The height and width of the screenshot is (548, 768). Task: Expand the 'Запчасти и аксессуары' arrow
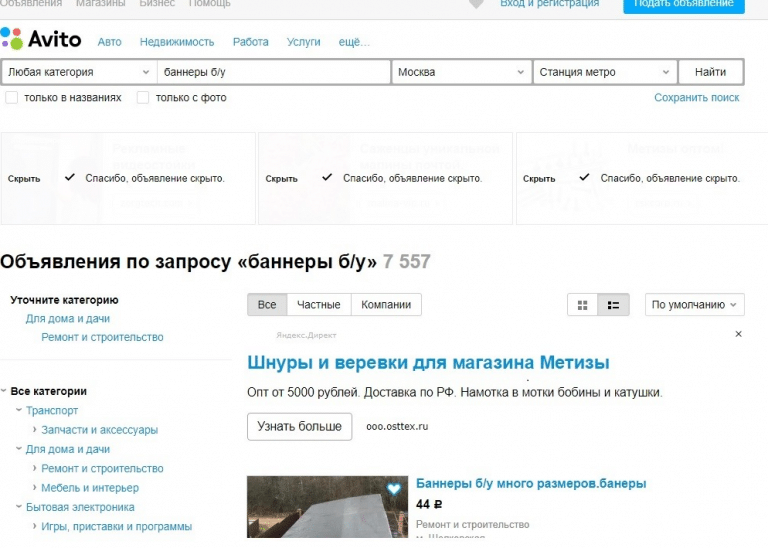[x=34, y=429]
